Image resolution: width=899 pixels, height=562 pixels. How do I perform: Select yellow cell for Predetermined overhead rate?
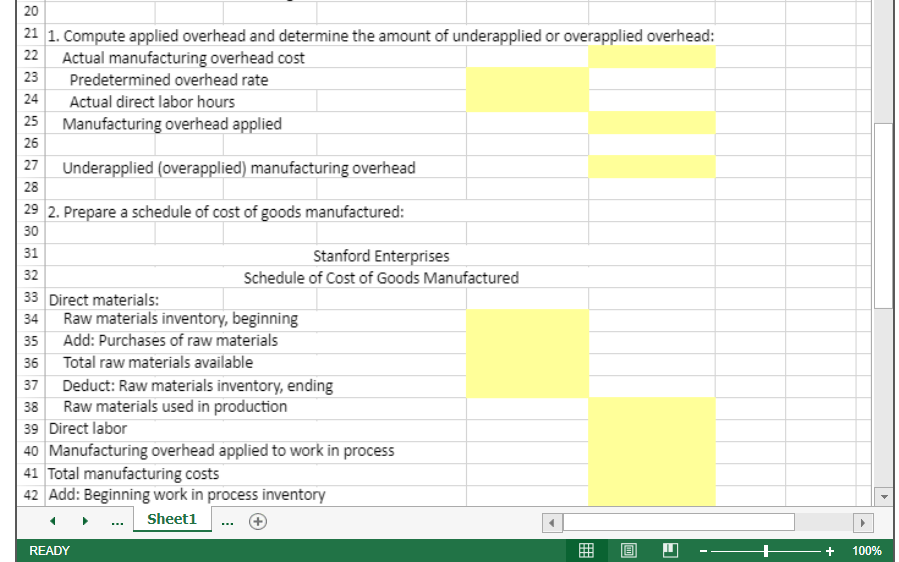point(527,79)
